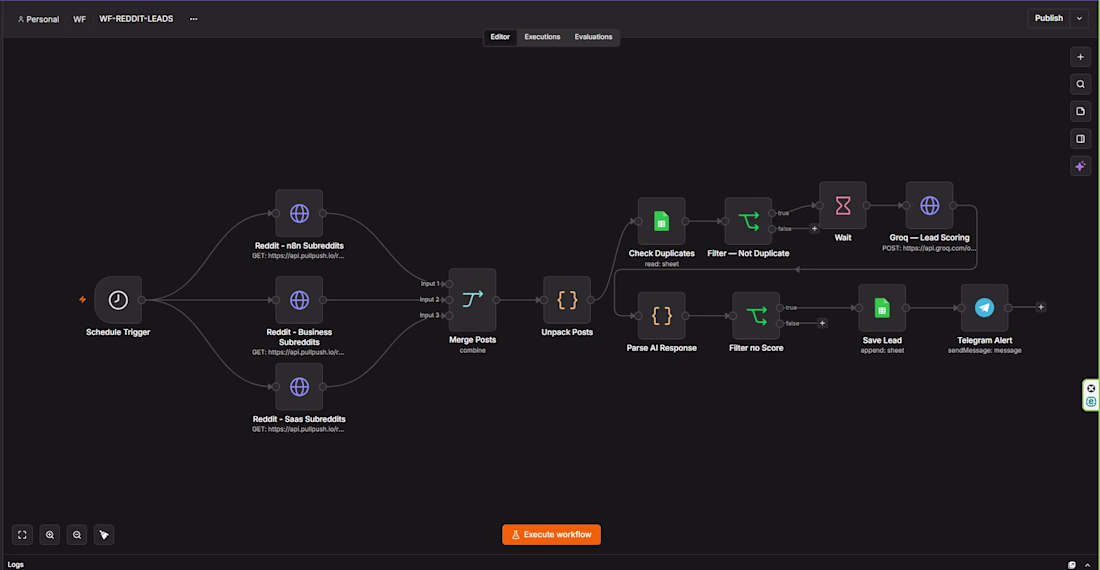The width and height of the screenshot is (1100, 570).
Task: Select the Schedule Trigger clock node
Action: [118, 299]
